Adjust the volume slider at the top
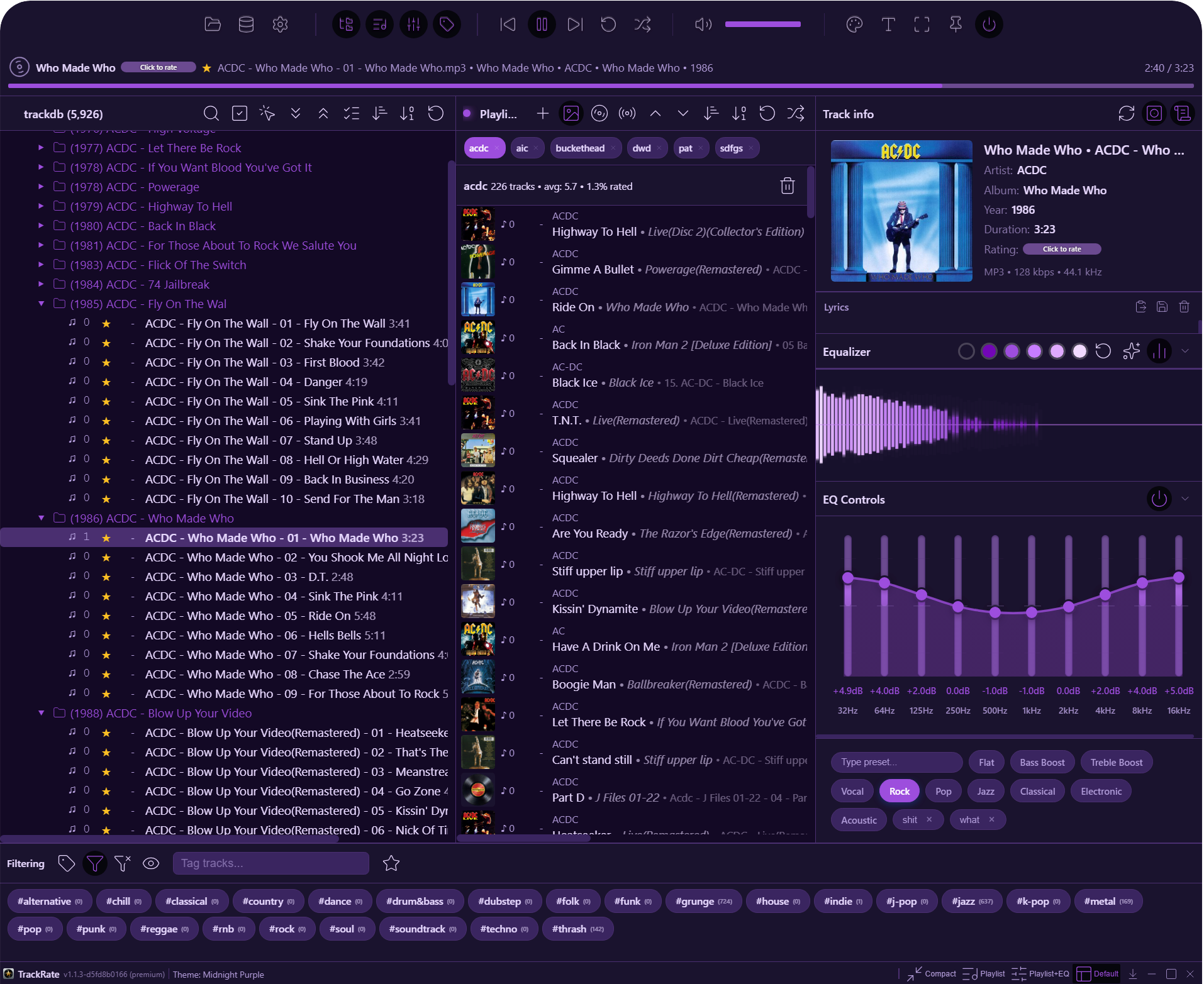The height and width of the screenshot is (984, 1204). (762, 24)
